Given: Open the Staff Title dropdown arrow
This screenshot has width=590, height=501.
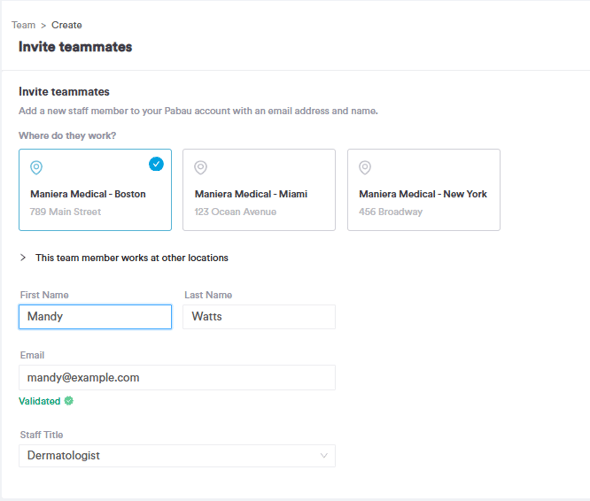Looking at the screenshot, I should pos(324,455).
